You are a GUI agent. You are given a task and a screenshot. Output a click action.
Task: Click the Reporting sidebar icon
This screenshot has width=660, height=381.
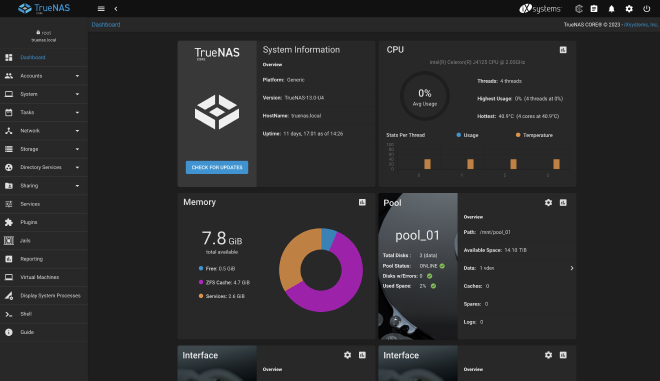pyautogui.click(x=9, y=259)
